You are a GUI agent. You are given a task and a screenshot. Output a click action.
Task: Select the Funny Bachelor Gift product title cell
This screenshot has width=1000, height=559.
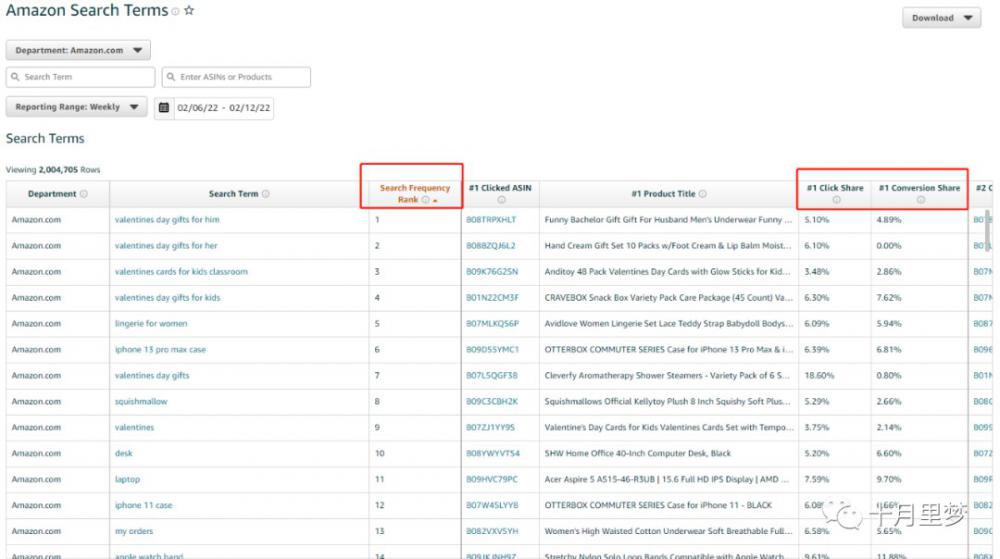(668, 219)
